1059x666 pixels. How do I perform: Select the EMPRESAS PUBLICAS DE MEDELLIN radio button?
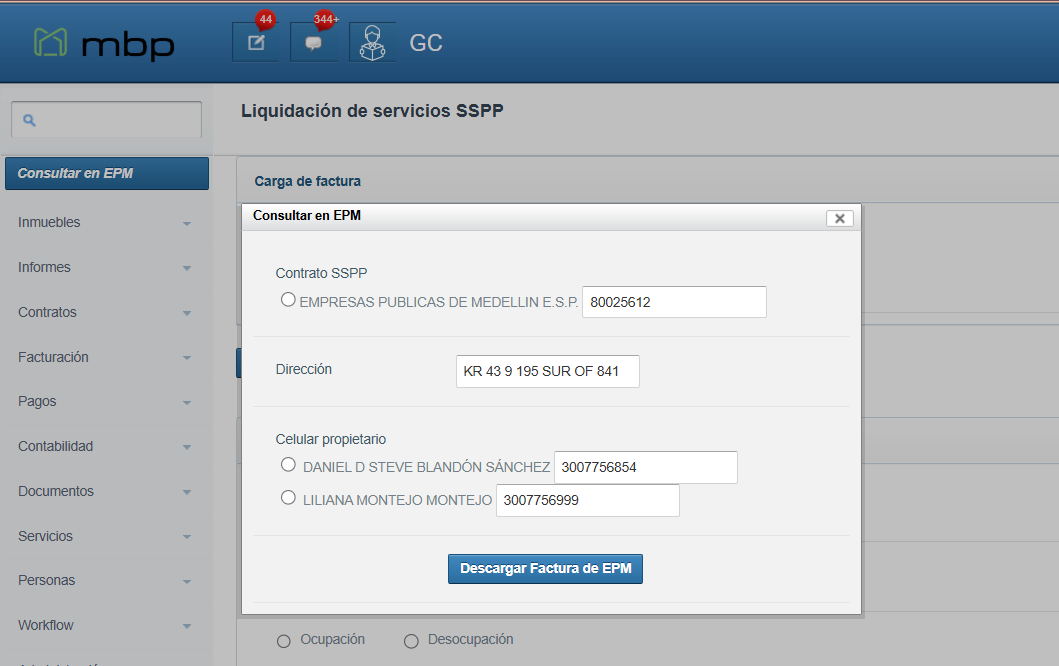[288, 299]
